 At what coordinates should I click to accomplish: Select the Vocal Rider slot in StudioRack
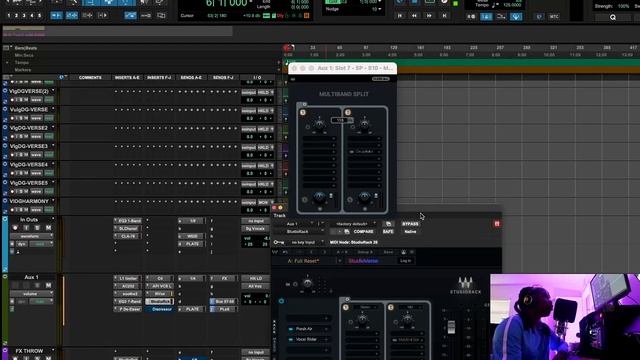(x=308, y=339)
